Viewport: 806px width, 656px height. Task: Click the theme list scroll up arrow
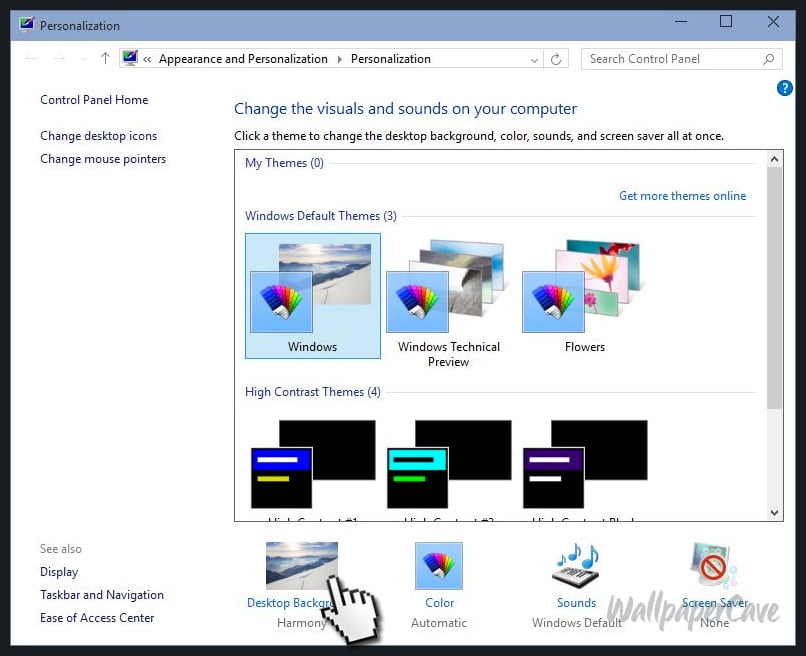pyautogui.click(x=775, y=159)
